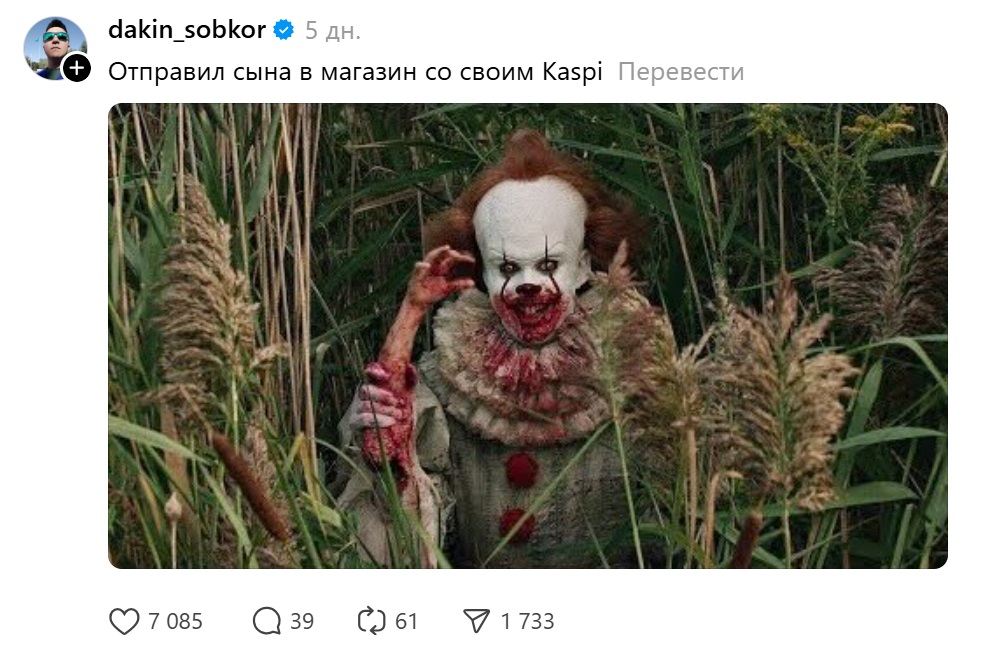Share the post with the paper plane icon
Screen dimensions: 991x653
click(477, 621)
